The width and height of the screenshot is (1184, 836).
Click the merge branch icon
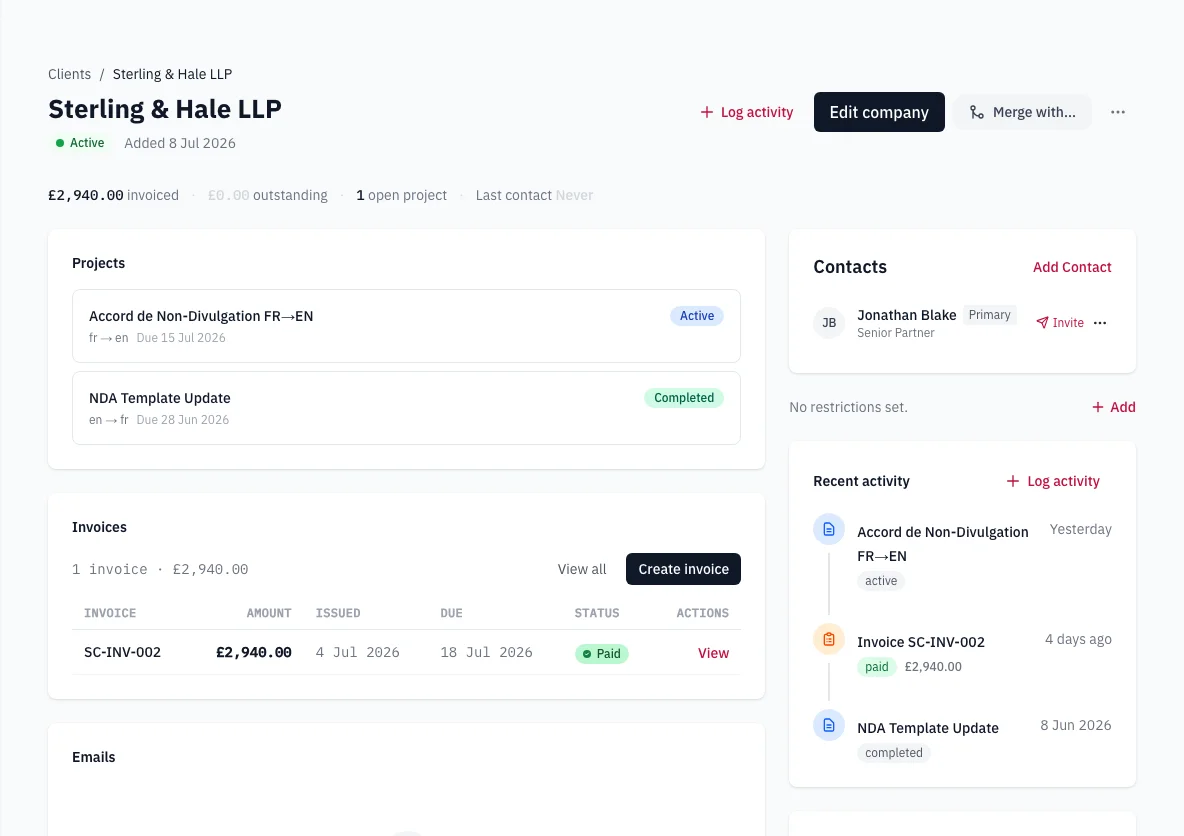pyautogui.click(x=976, y=112)
